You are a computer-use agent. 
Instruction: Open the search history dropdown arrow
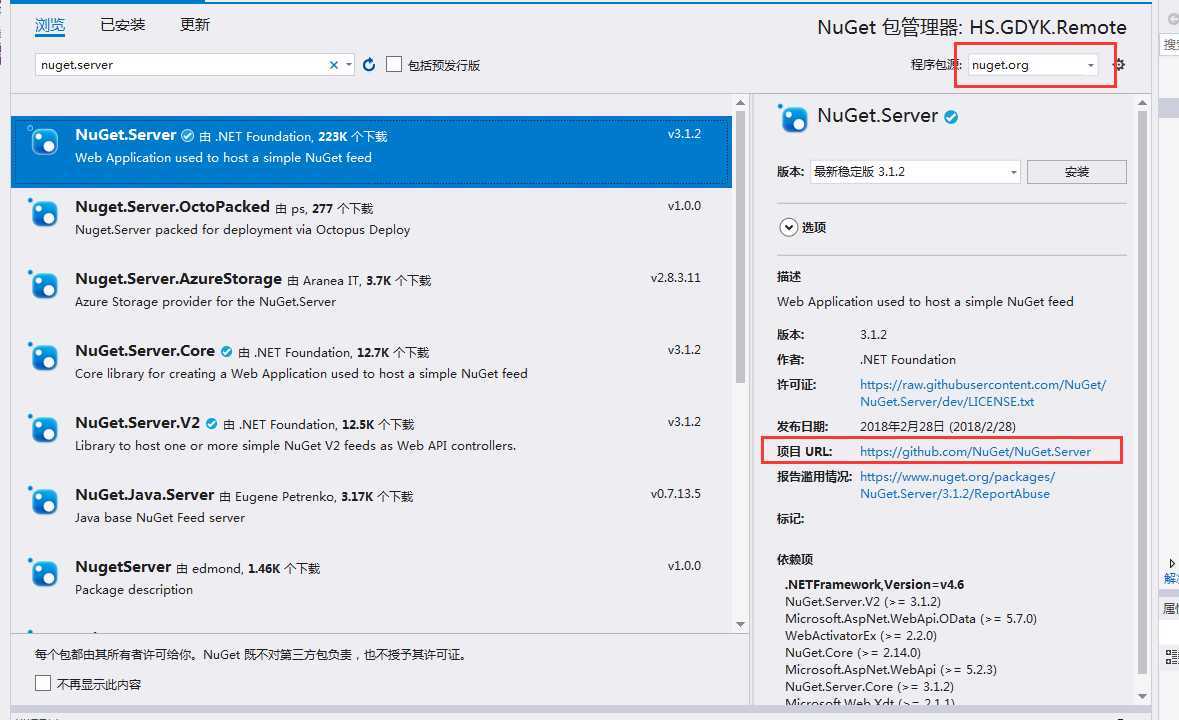tap(349, 65)
